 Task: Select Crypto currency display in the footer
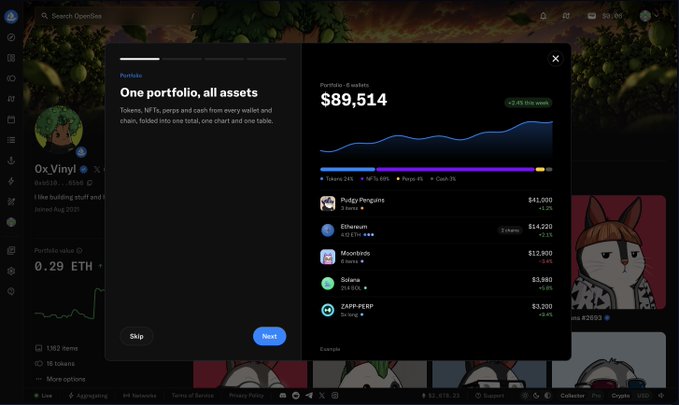coord(621,395)
